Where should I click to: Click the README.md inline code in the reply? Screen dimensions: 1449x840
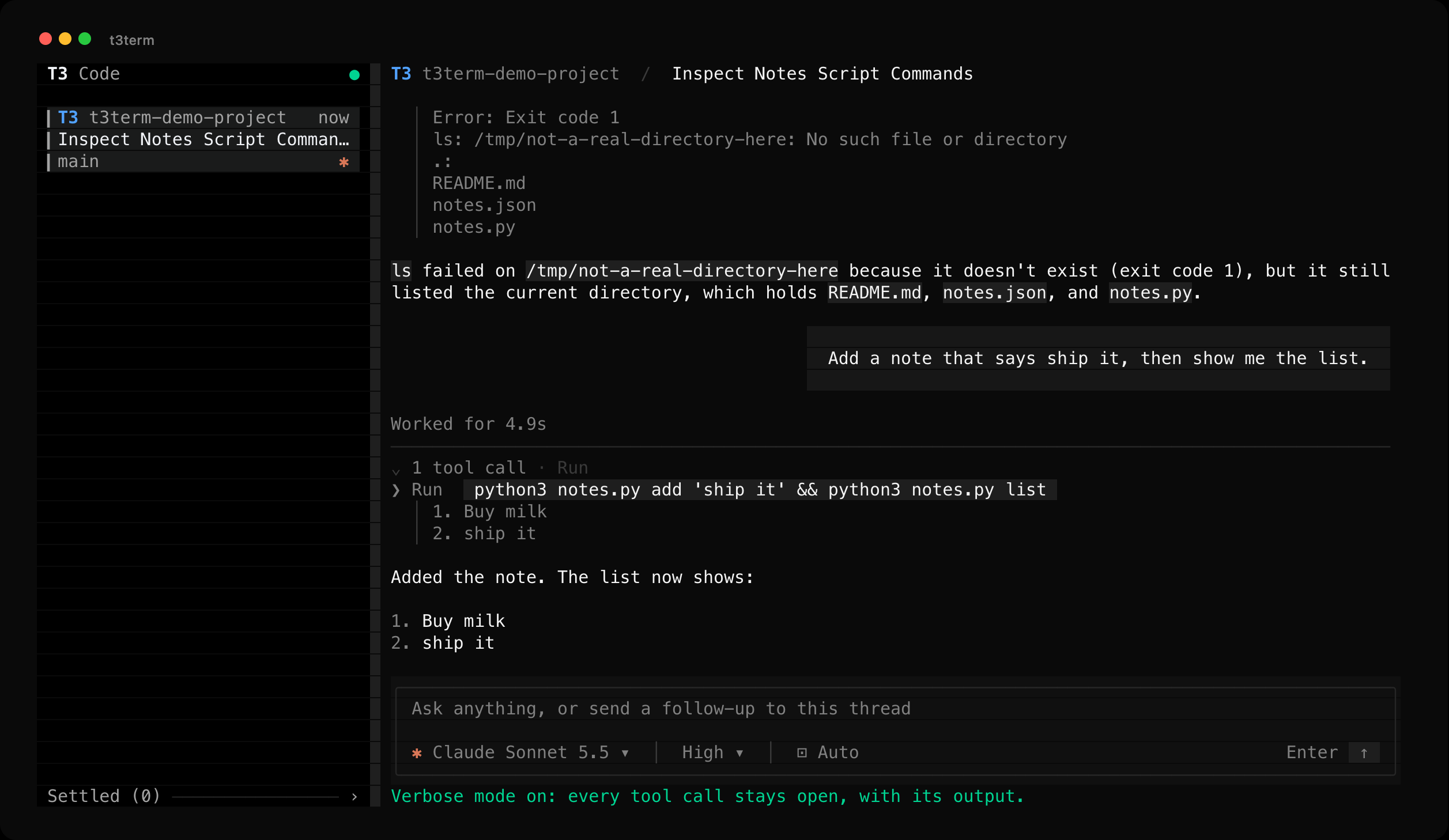pyautogui.click(x=874, y=293)
